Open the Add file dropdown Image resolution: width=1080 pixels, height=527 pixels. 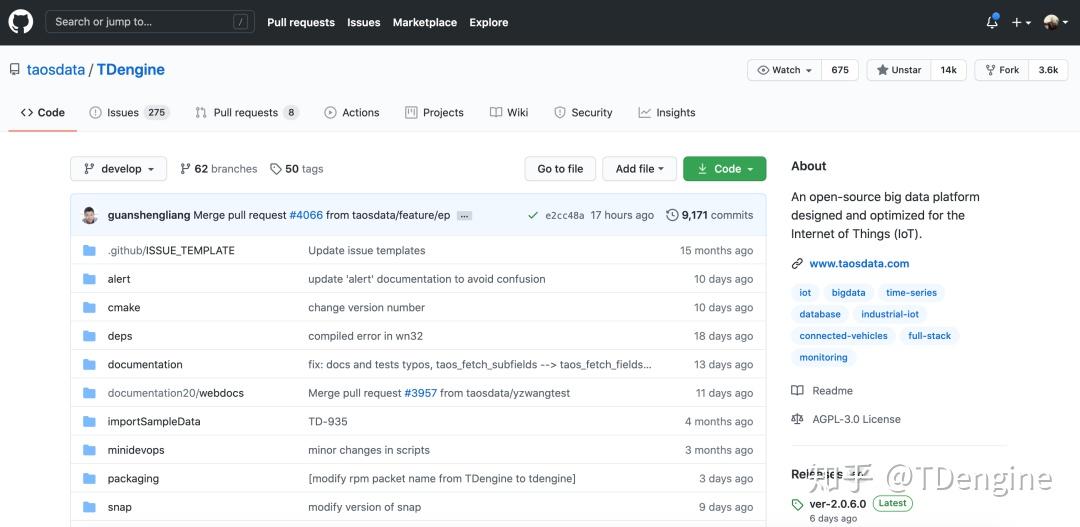tap(639, 169)
